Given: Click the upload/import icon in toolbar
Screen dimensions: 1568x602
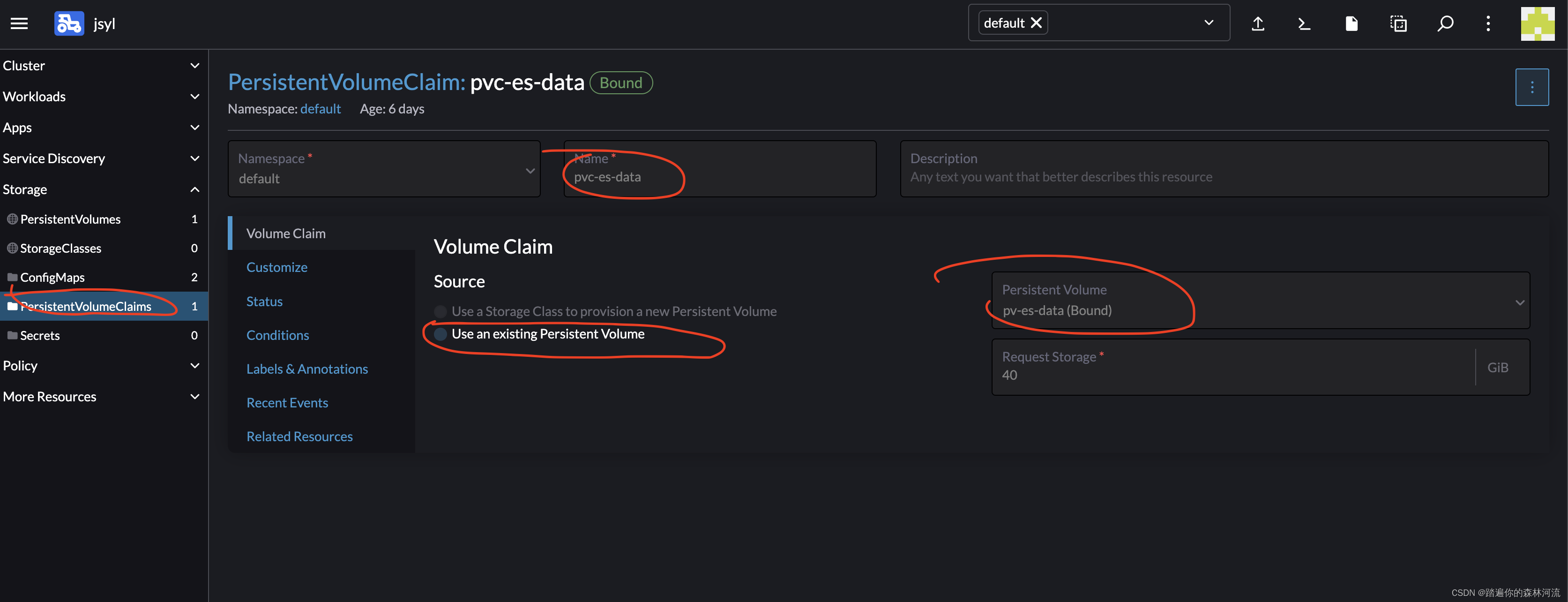Looking at the screenshot, I should (x=1258, y=23).
